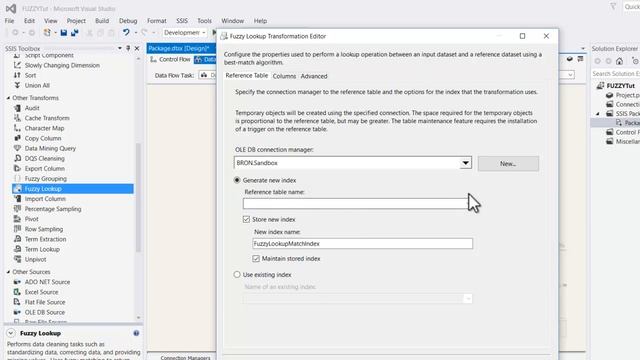Select the Use existing index radio button
640x360 pixels.
click(x=237, y=275)
